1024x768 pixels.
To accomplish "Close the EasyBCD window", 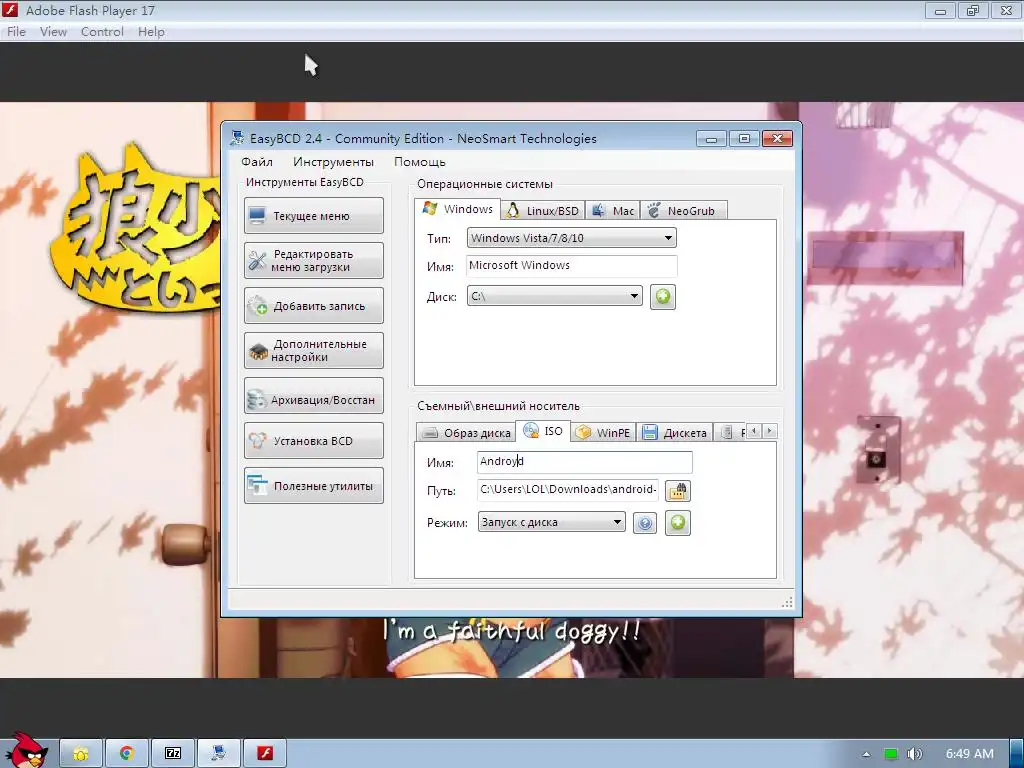I will (777, 138).
